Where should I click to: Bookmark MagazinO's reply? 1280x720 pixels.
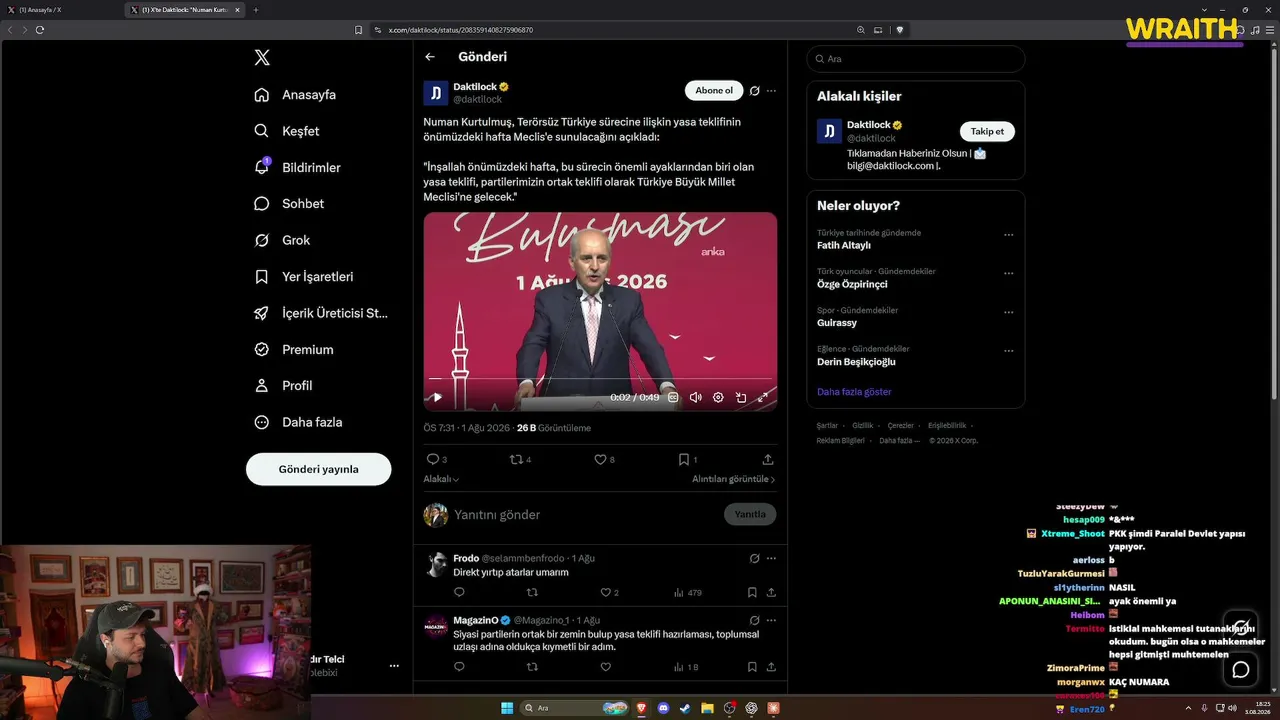pyautogui.click(x=752, y=667)
